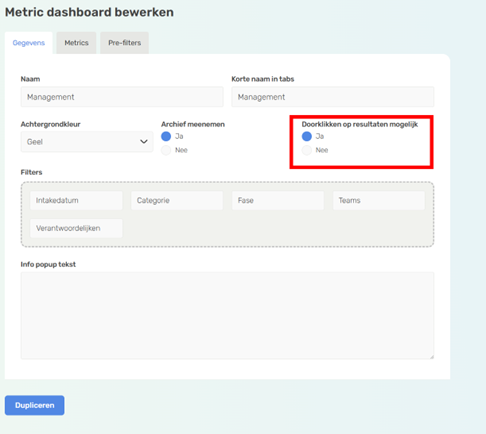
Task: Click the Teams filter chip
Action: tap(379, 200)
